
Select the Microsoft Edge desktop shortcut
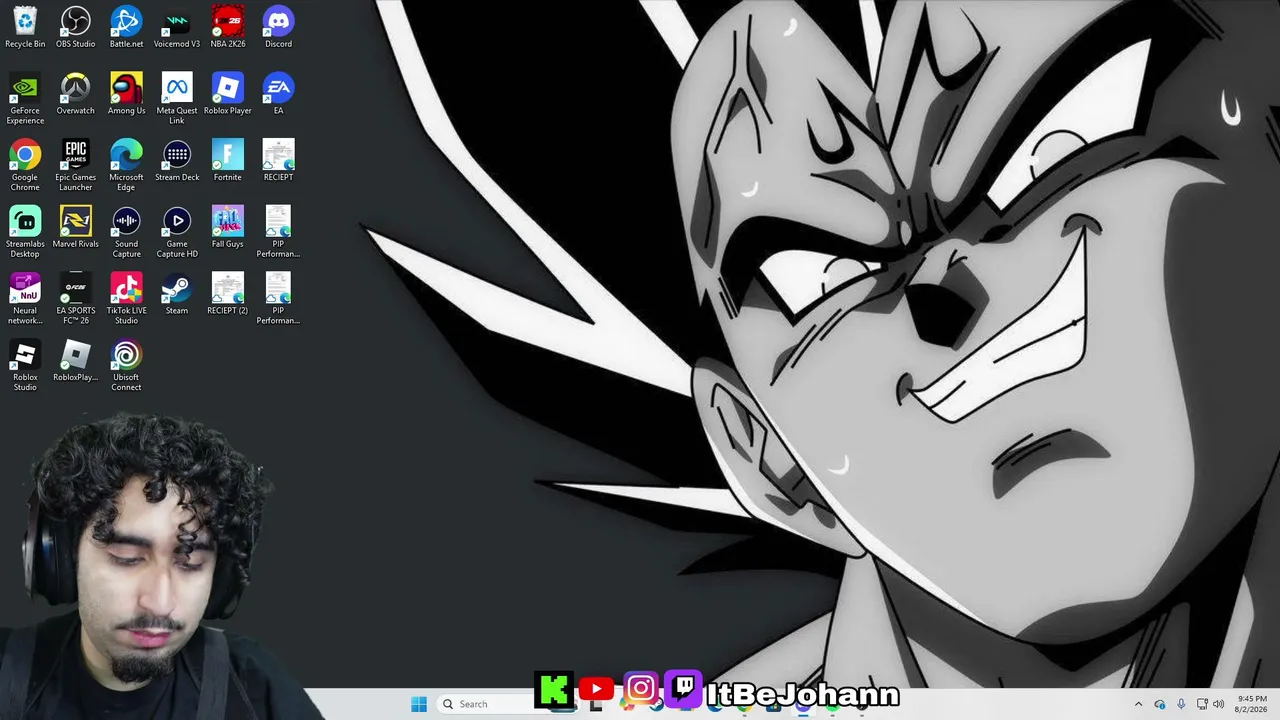click(126, 165)
